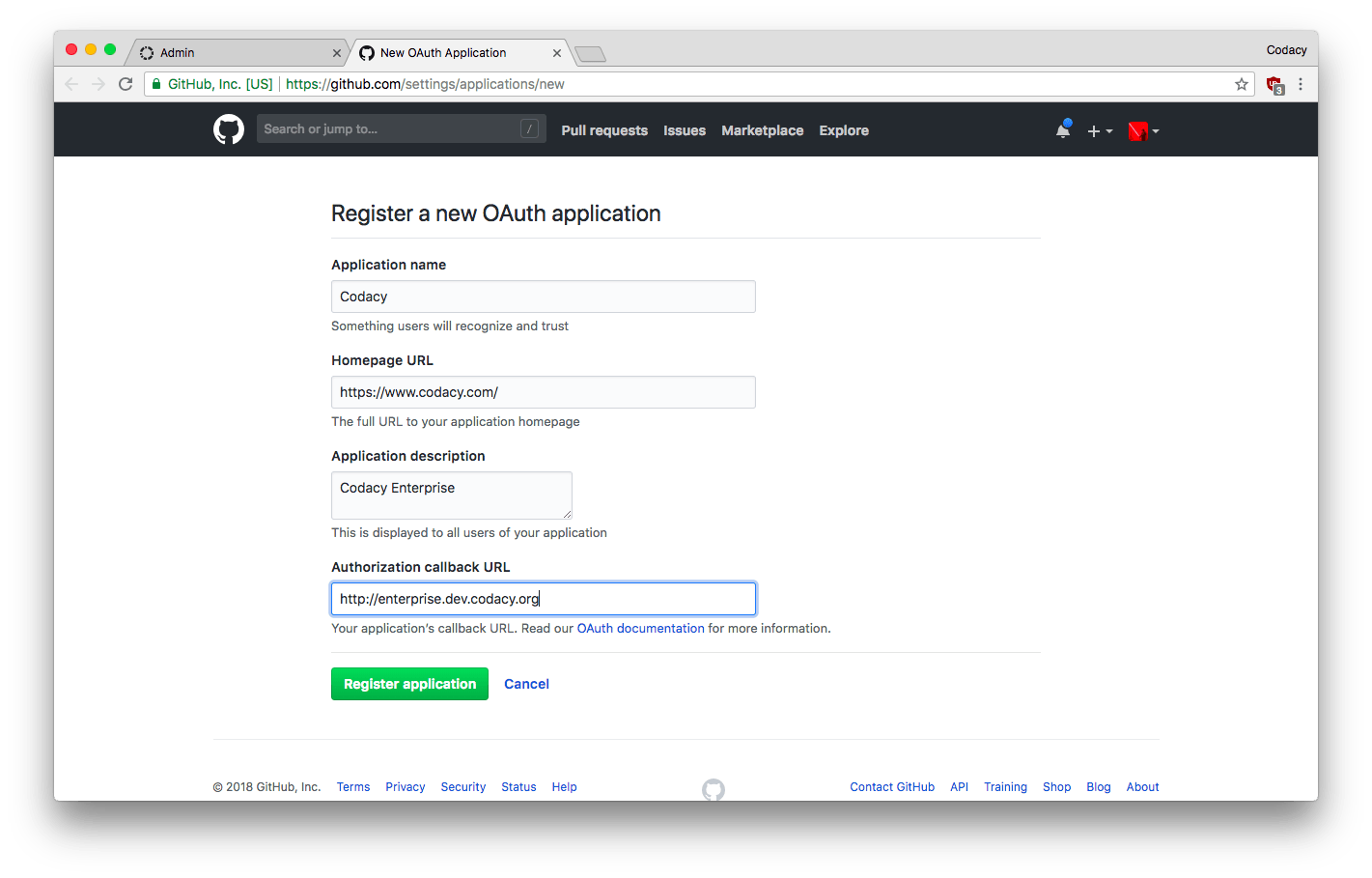Open the Privacy footer link

(x=406, y=787)
